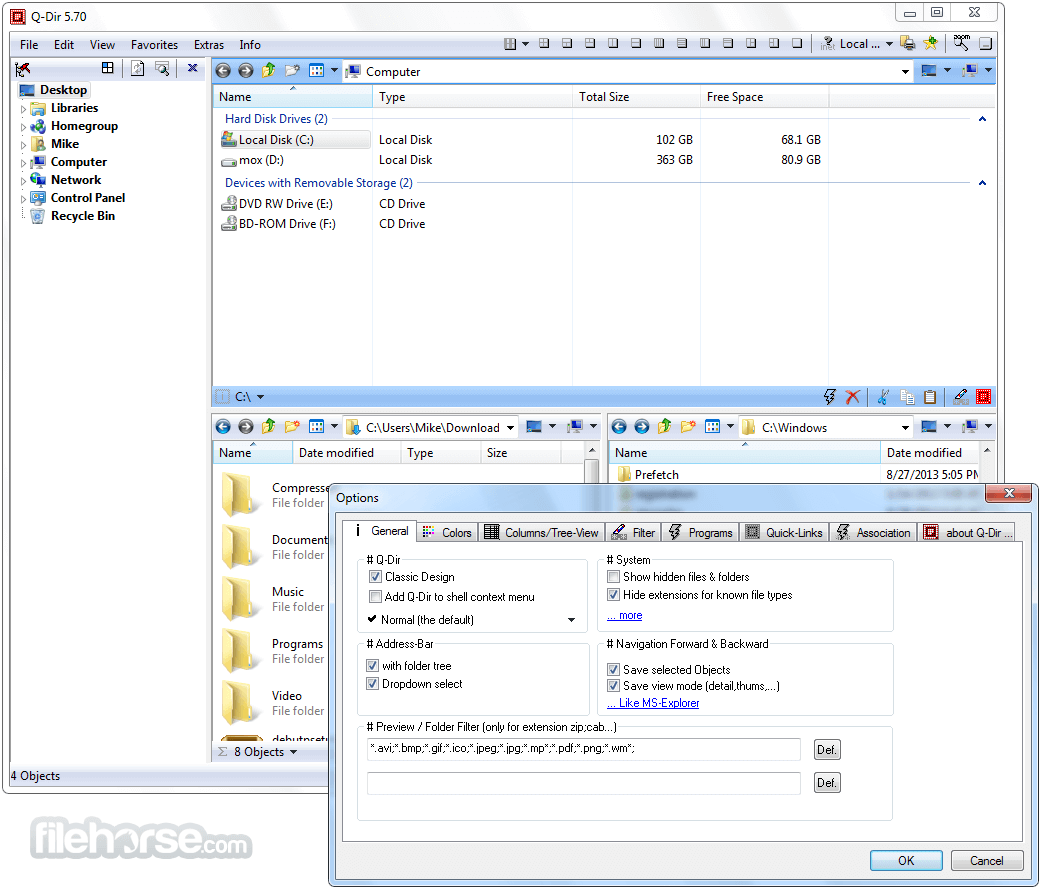
Task: Click OK in the Options dialog
Action: tap(906, 860)
